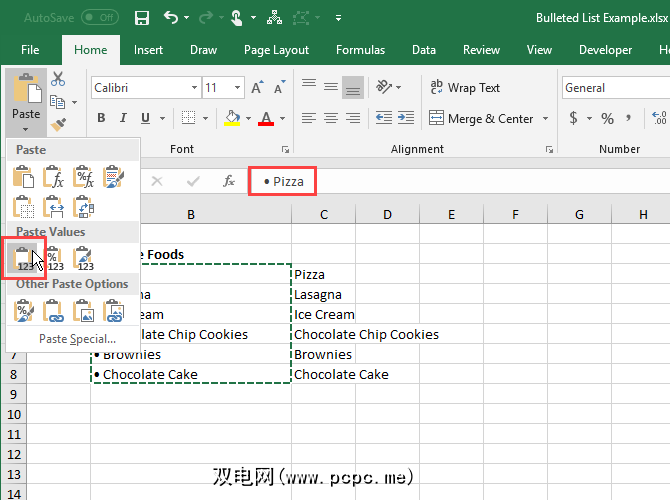The image size is (670, 500).
Task: Open the font size dropdown
Action: (237, 88)
